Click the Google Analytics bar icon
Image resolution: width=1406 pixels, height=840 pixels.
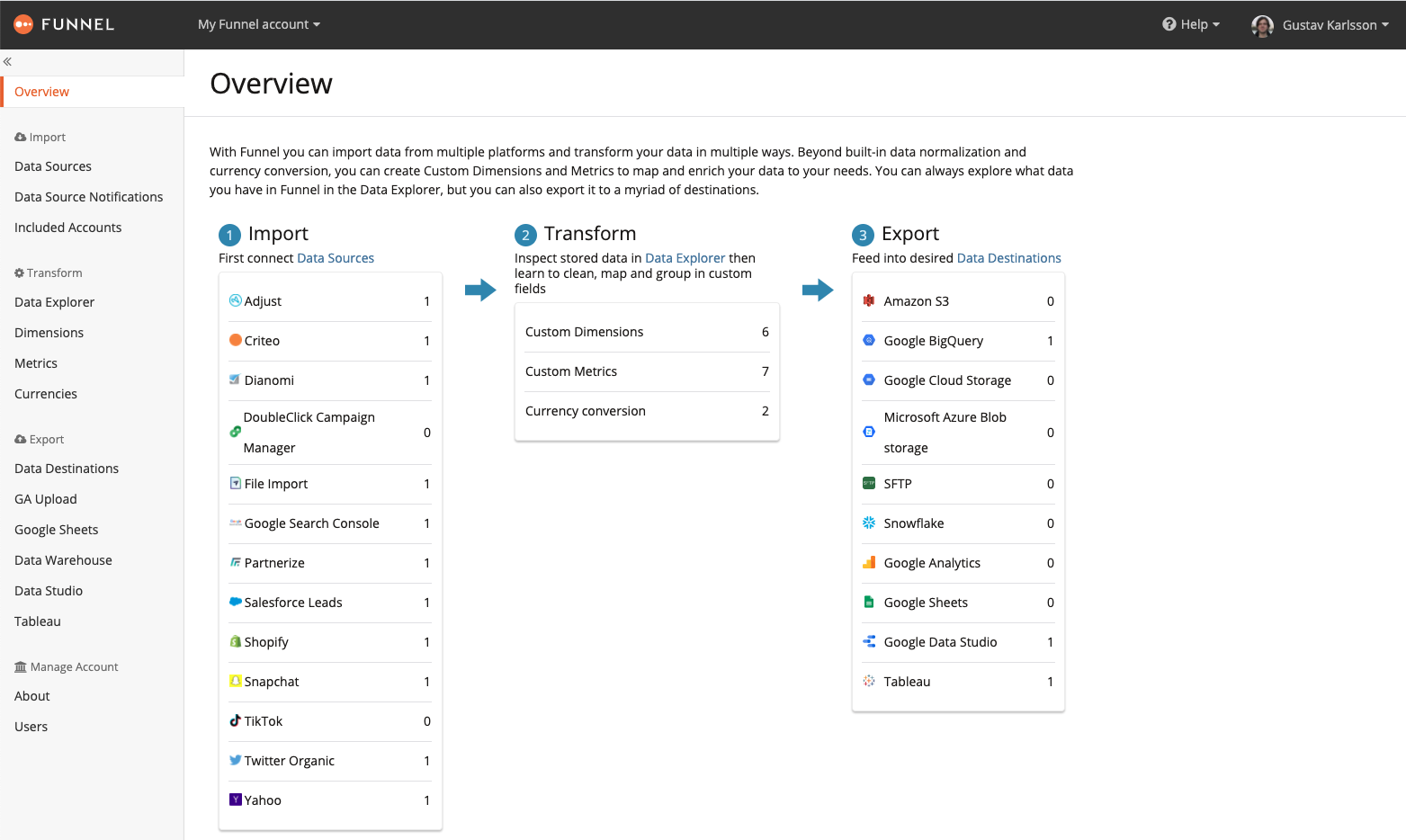point(869,562)
